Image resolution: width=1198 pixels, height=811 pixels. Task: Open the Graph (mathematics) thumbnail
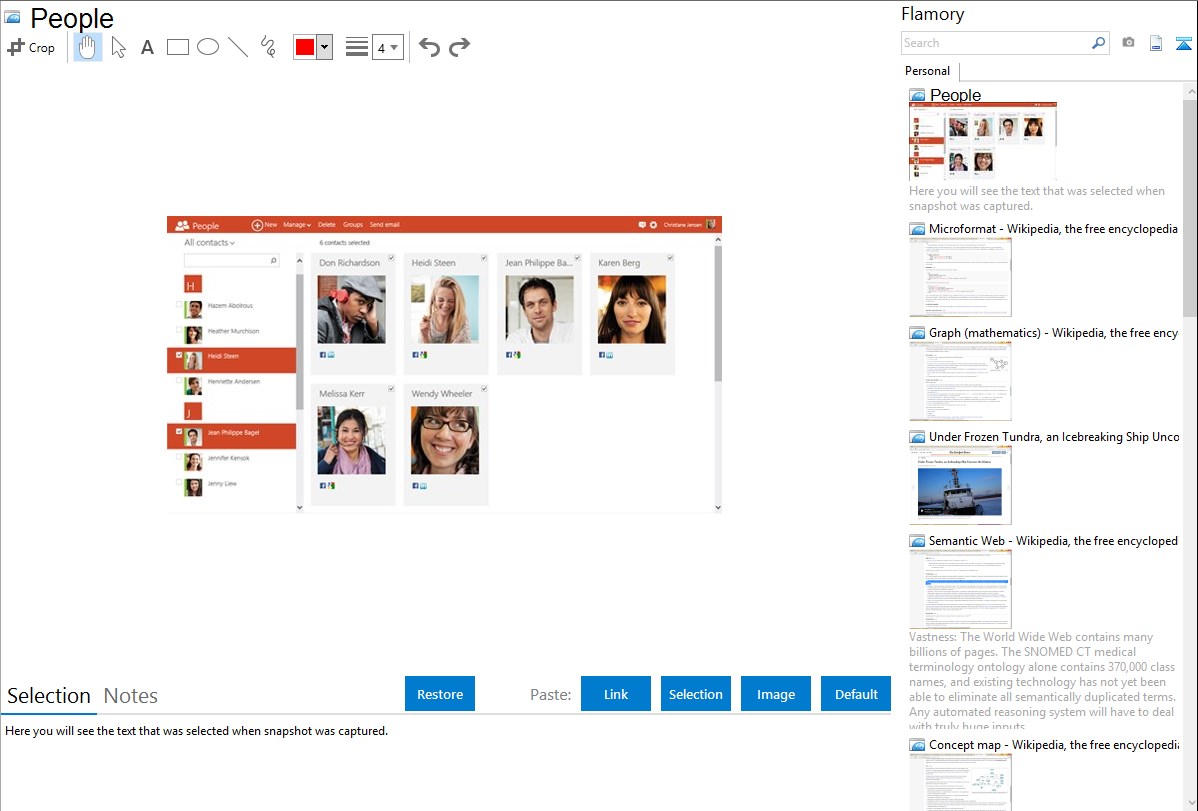[960, 381]
